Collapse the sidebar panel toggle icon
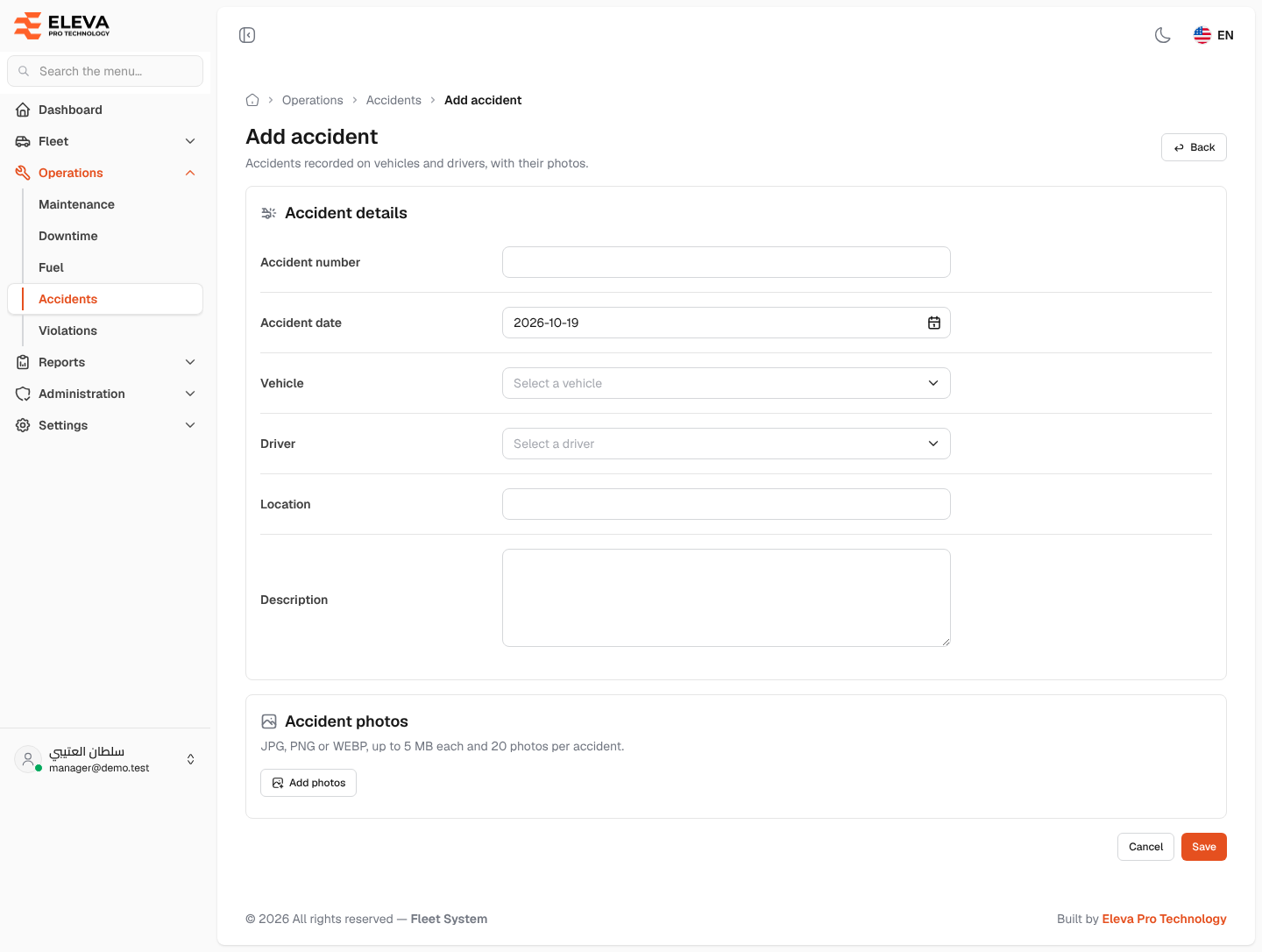The image size is (1262, 952). 247,35
